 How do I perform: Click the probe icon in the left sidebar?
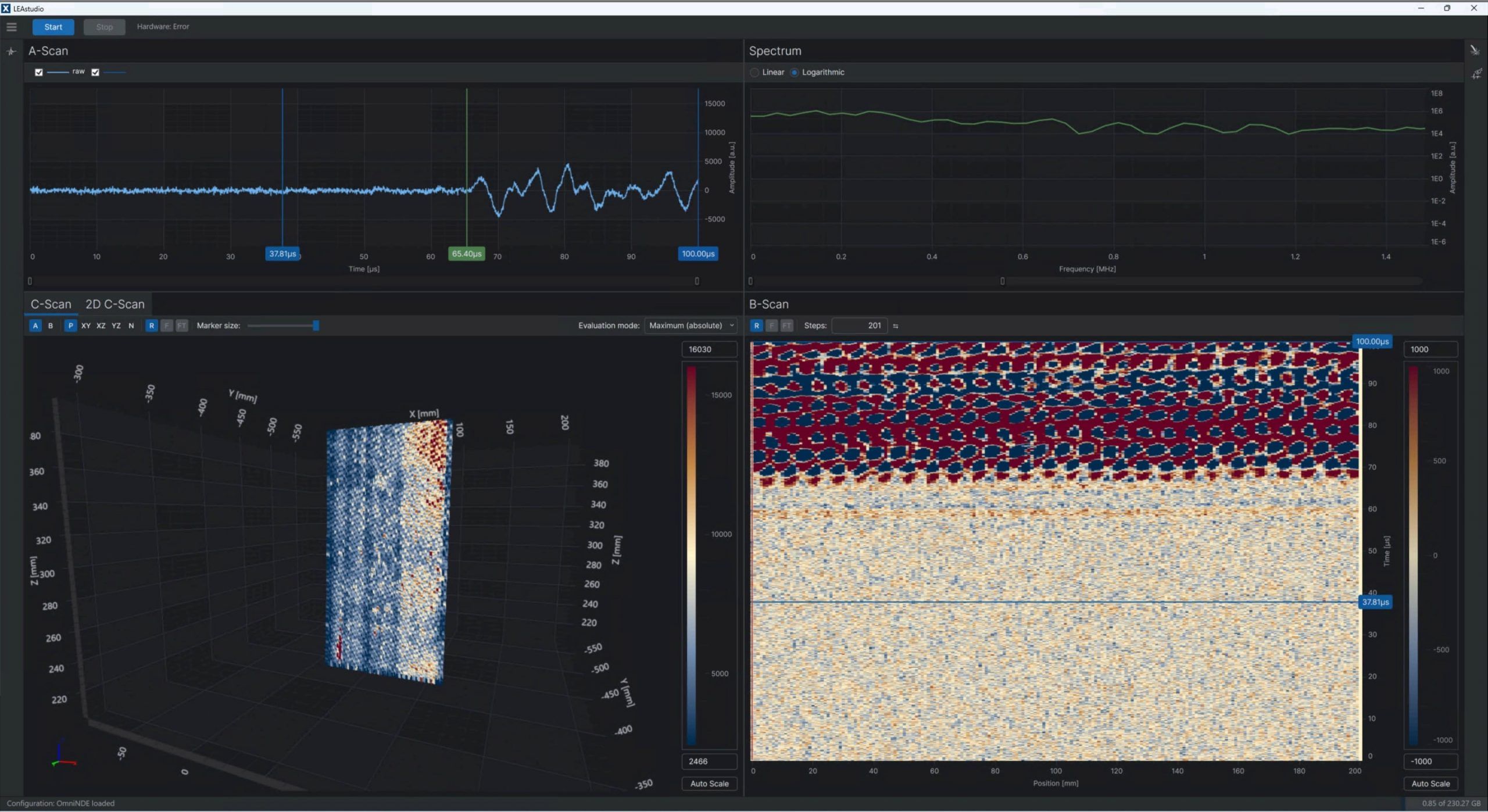11,51
